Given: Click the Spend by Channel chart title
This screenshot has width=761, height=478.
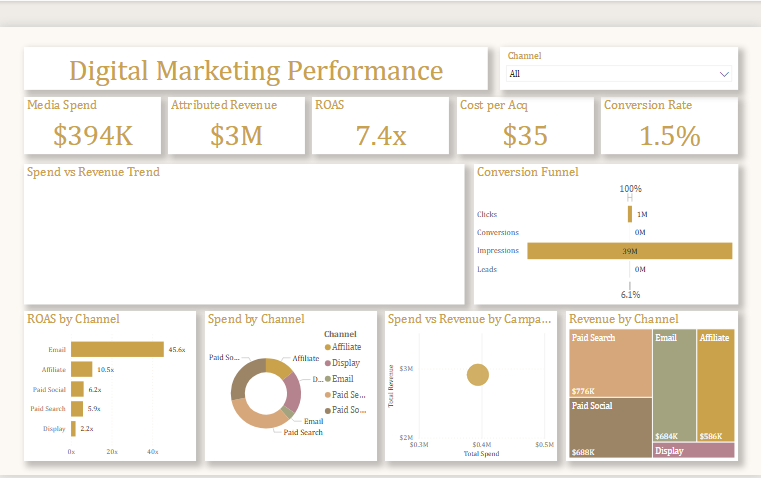Looking at the screenshot, I should click(x=256, y=319).
